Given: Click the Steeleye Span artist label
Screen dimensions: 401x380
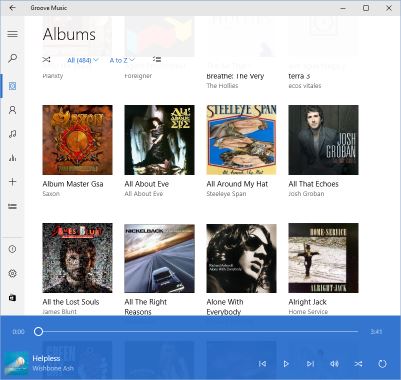Looking at the screenshot, I should click(226, 194).
